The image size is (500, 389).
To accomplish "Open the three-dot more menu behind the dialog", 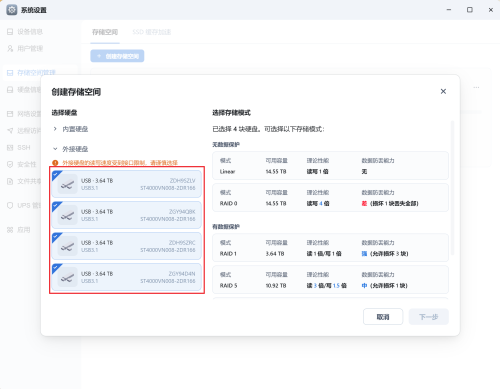I will coord(476,87).
